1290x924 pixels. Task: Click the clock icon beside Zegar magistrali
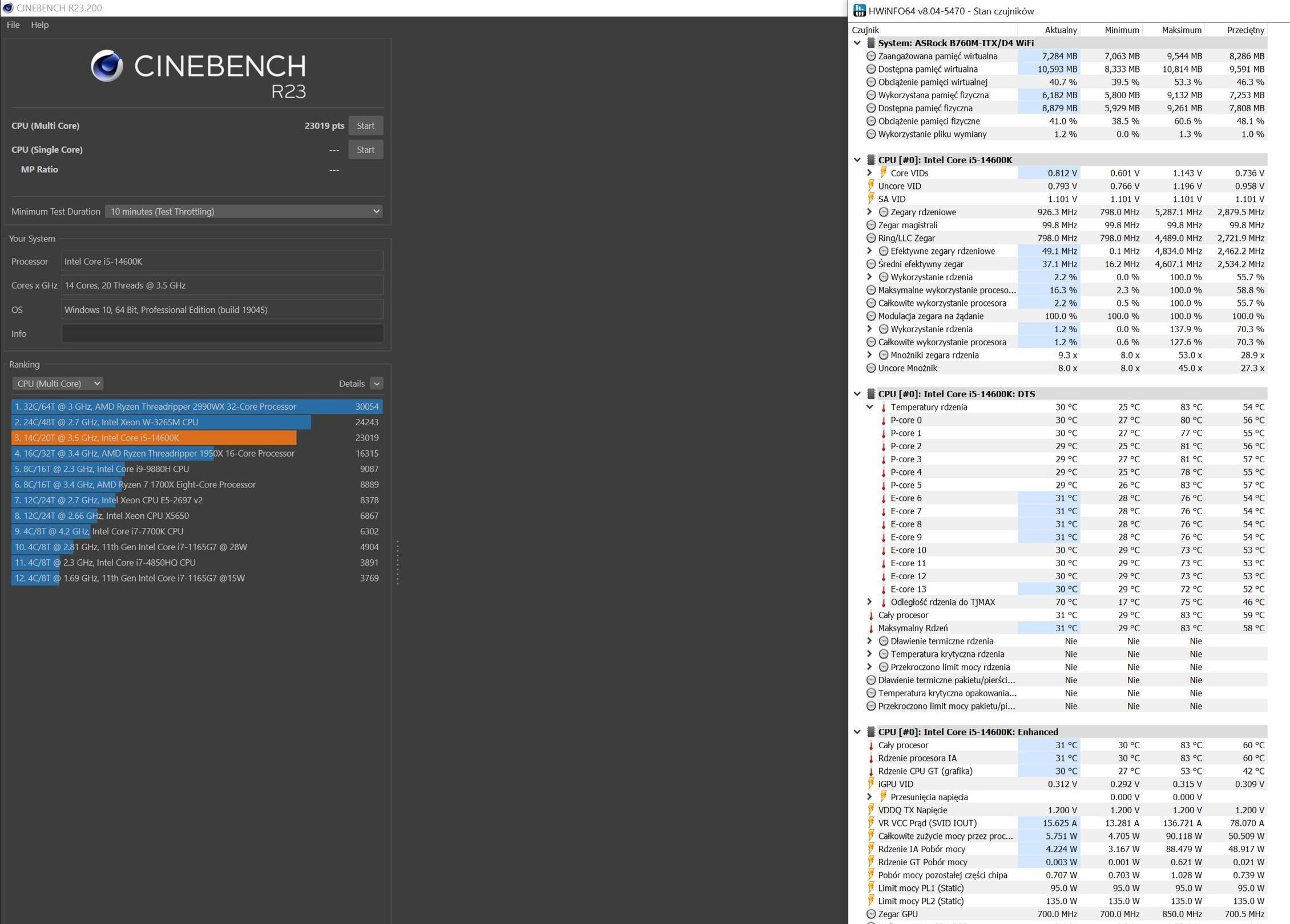[x=871, y=225]
